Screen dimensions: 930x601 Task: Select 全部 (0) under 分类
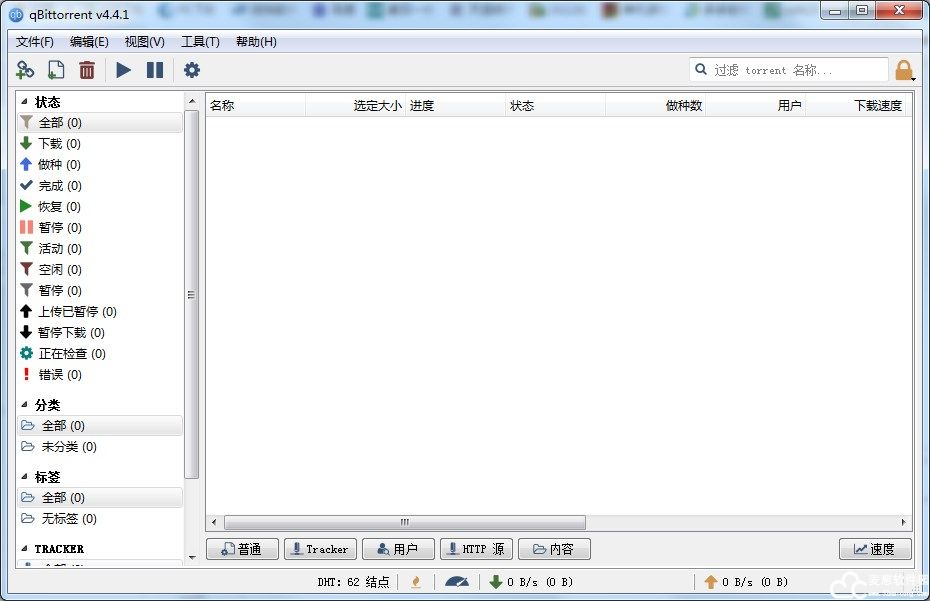(100, 425)
